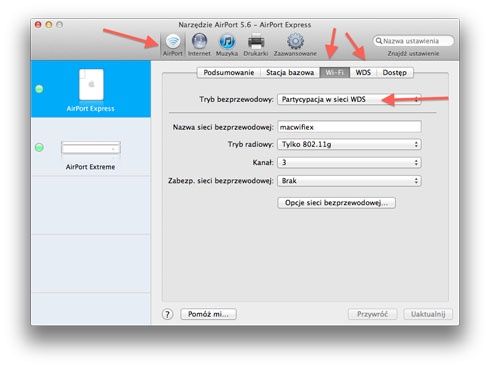Click the magnifier icon in search field
Image resolution: width=490 pixels, height=368 pixels.
click(379, 41)
